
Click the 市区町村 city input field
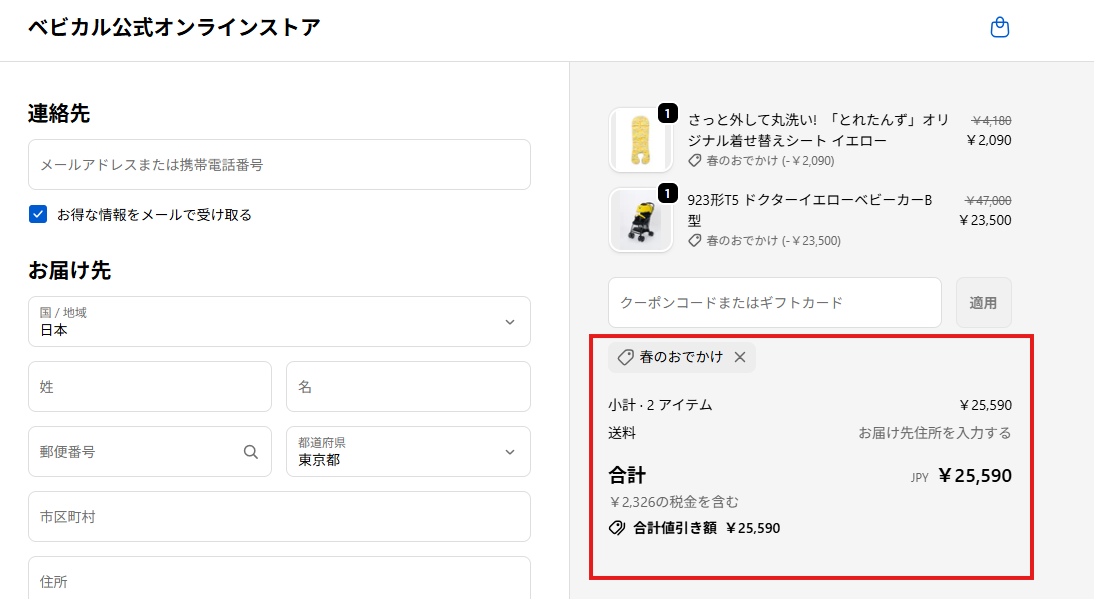pyautogui.click(x=279, y=517)
